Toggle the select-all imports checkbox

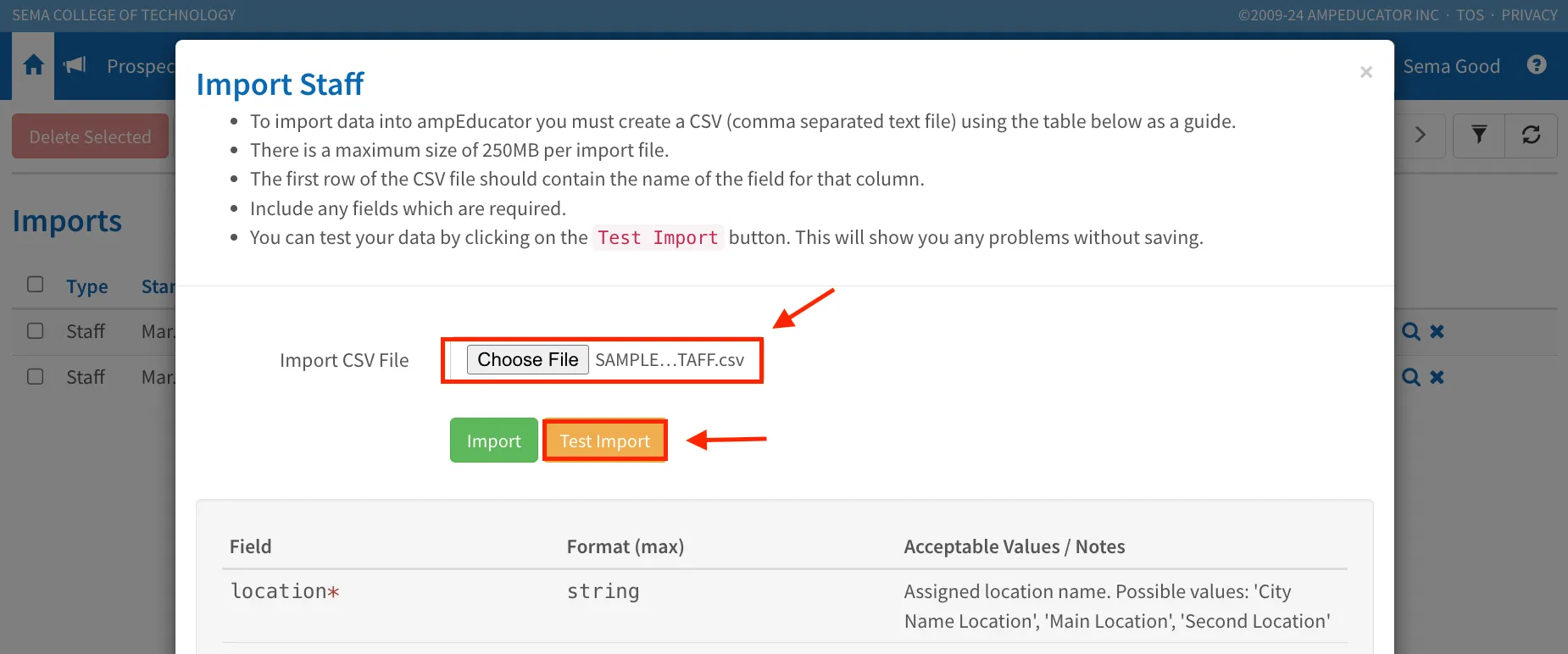35,285
